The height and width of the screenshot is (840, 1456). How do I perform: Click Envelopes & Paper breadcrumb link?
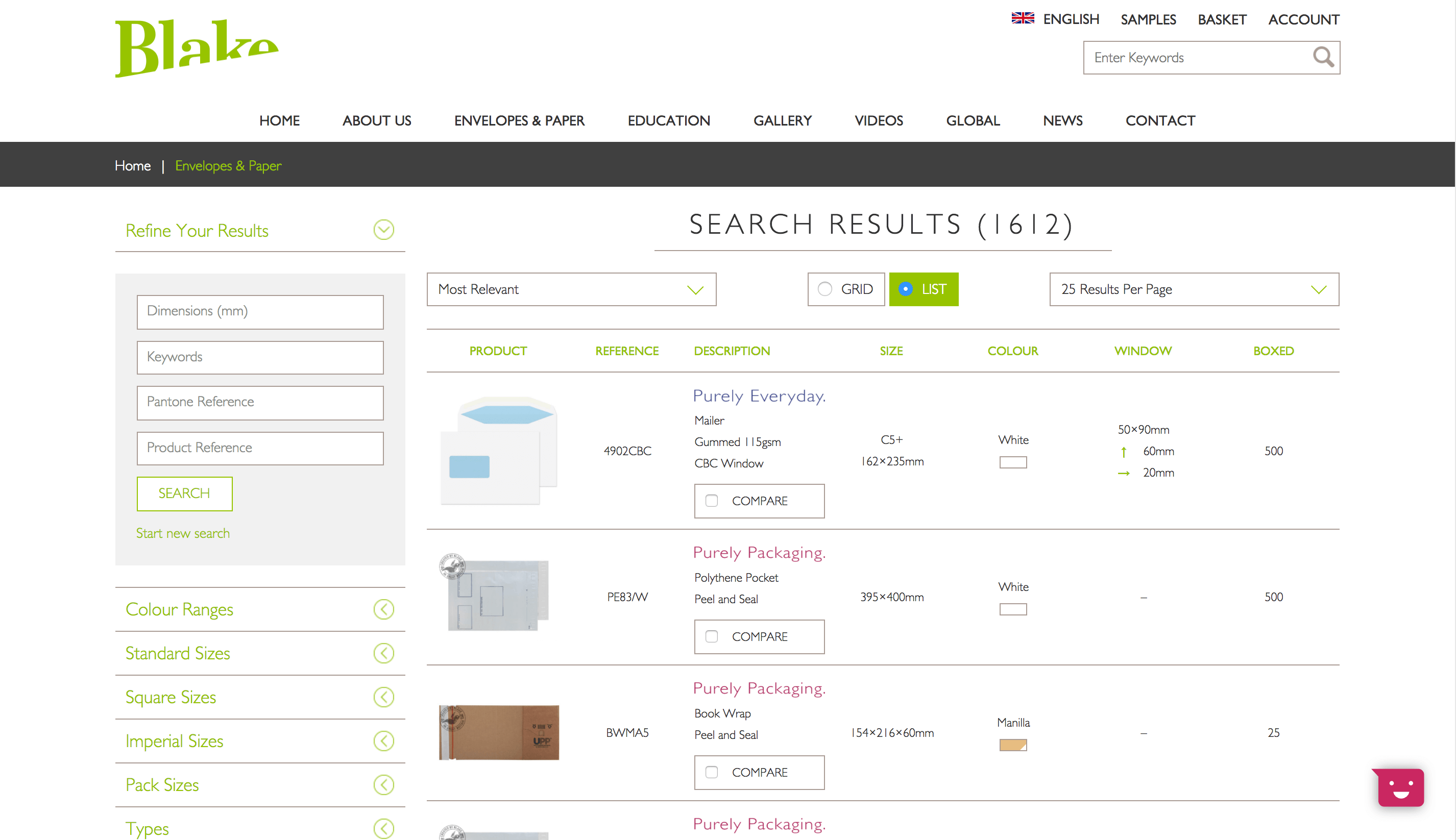pos(228,165)
